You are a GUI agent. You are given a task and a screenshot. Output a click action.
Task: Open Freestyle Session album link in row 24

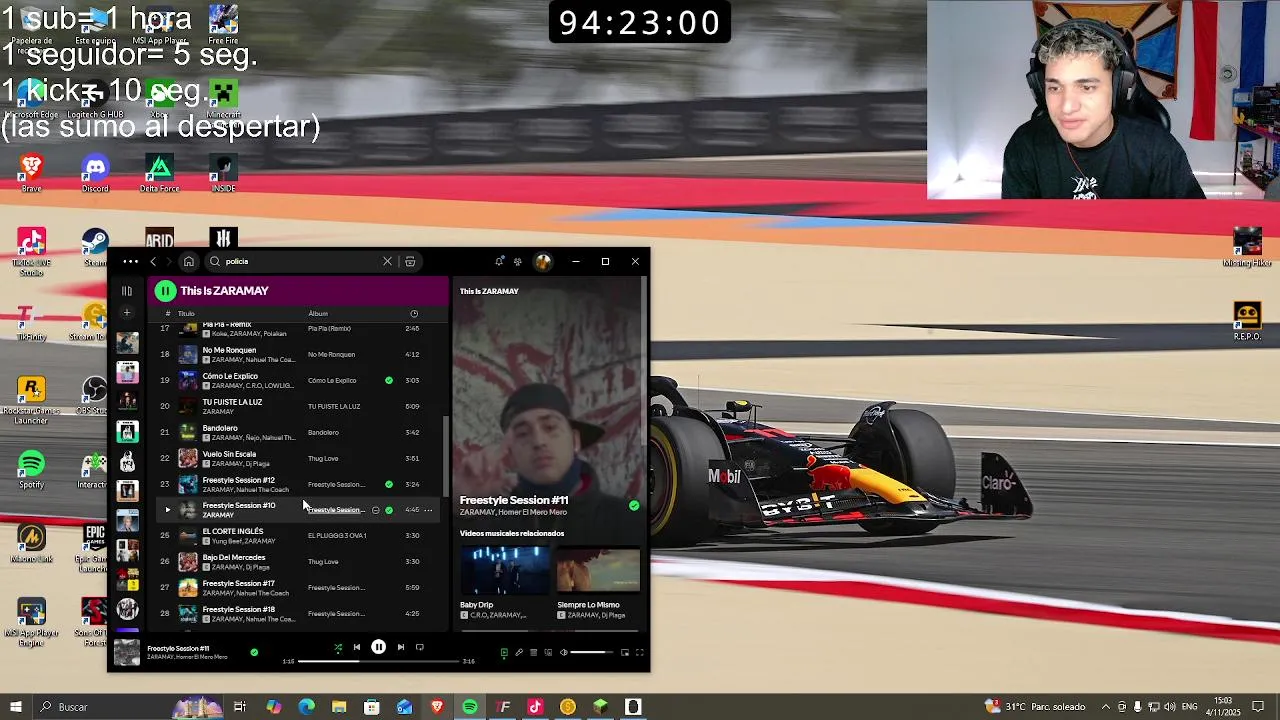tap(336, 510)
